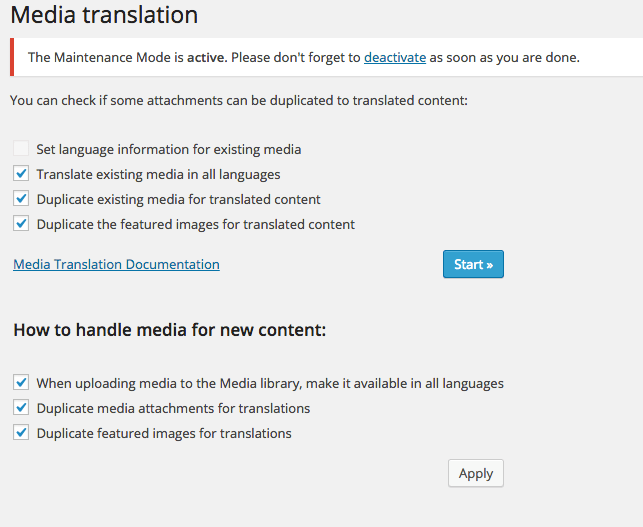The height and width of the screenshot is (527, 643).
Task: Click label text 'Duplicate existing media for translated content'
Action: click(178, 199)
